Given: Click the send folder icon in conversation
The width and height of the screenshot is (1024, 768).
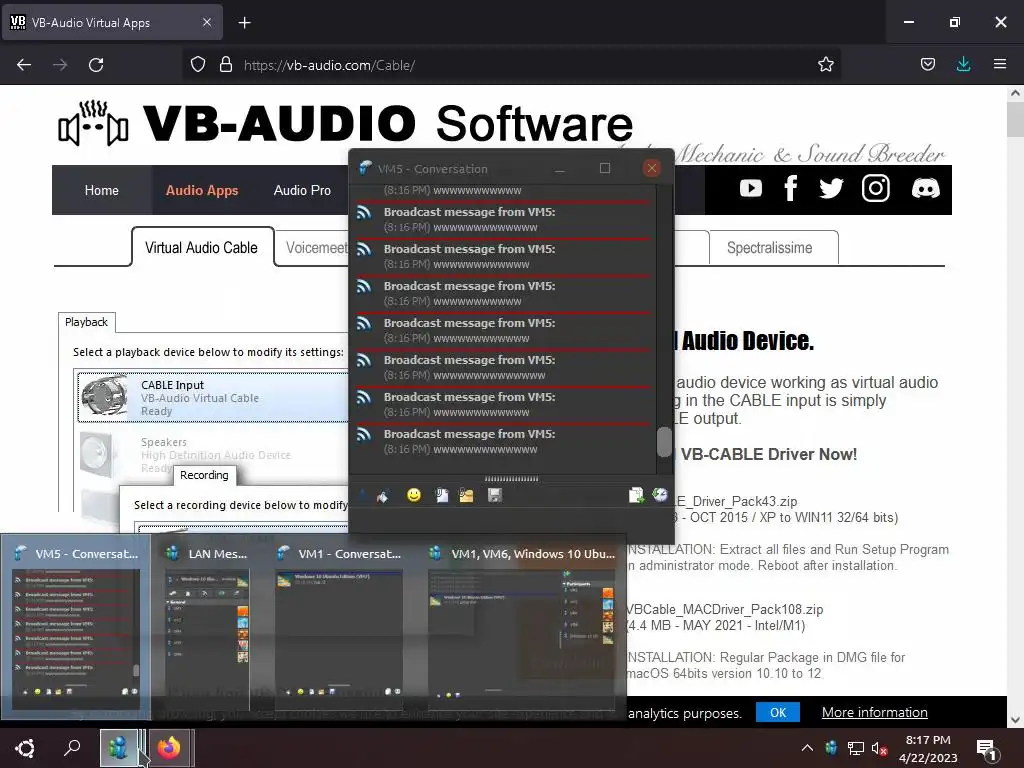Looking at the screenshot, I should click(466, 496).
